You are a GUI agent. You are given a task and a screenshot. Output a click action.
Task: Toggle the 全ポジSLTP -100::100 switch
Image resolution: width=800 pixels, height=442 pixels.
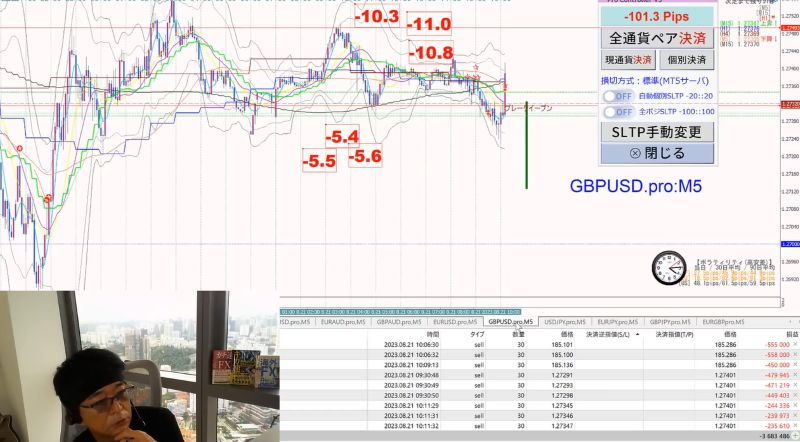[617, 112]
